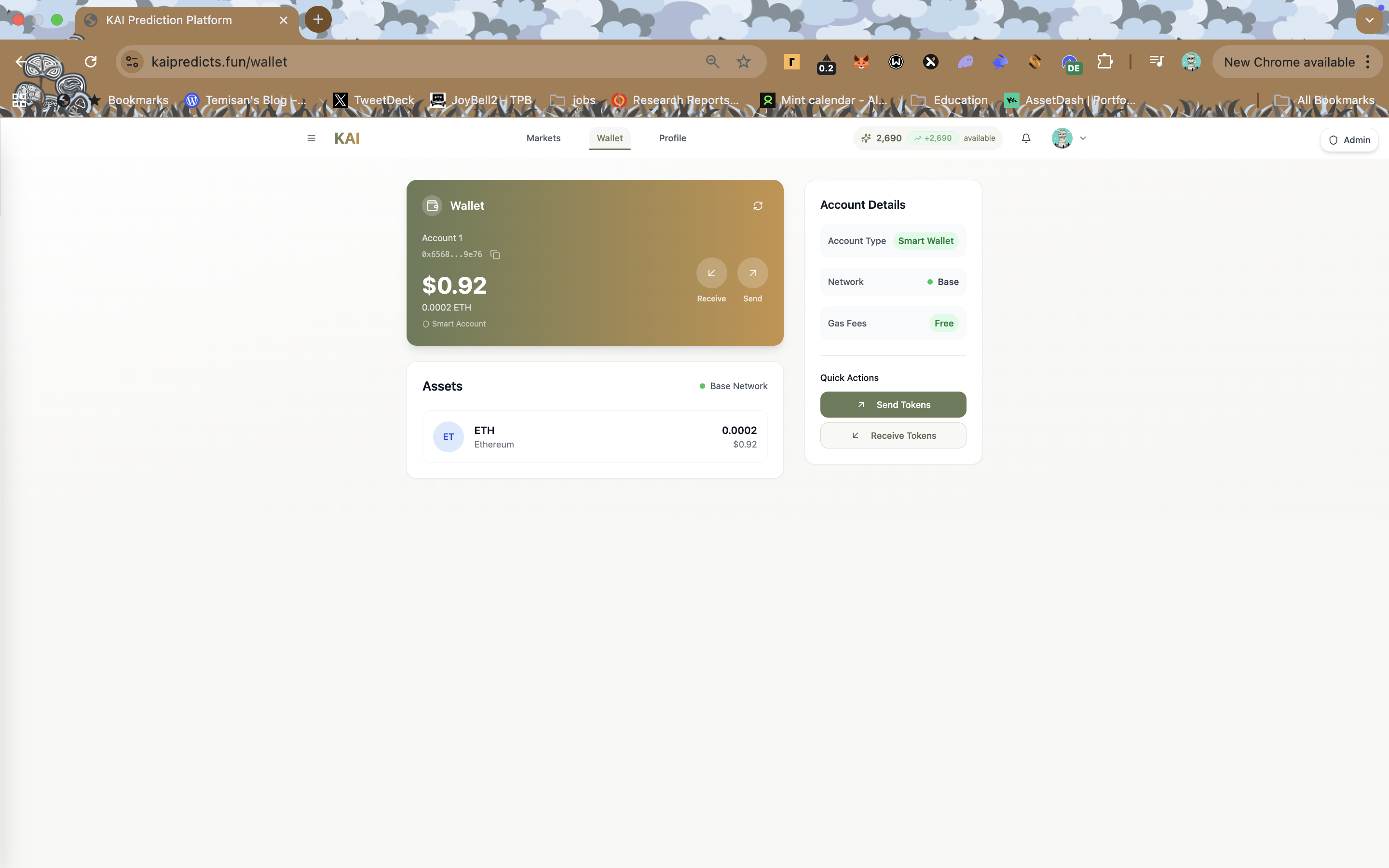Click the MetaMask fox extension icon

[x=861, y=62]
